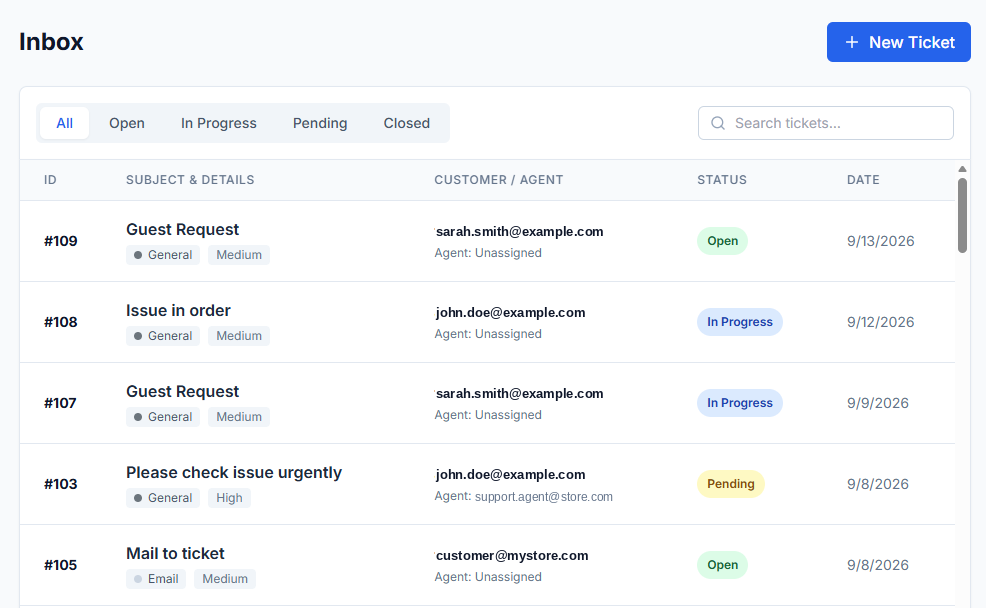Click Agent: Unassigned on ticket #108

(x=488, y=334)
